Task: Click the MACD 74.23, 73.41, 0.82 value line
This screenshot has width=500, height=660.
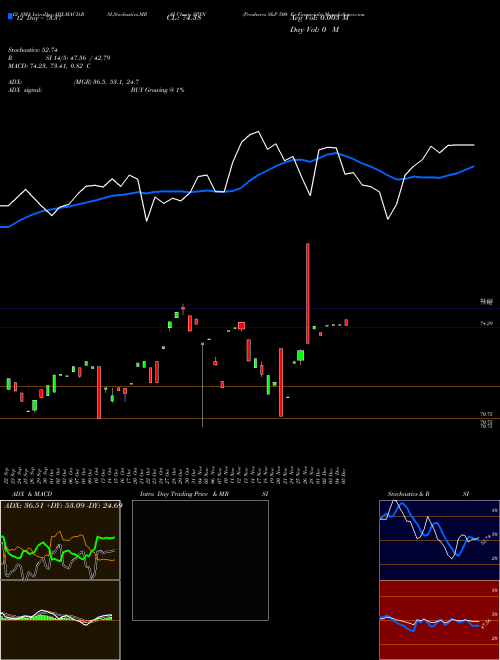Action: 50,66
